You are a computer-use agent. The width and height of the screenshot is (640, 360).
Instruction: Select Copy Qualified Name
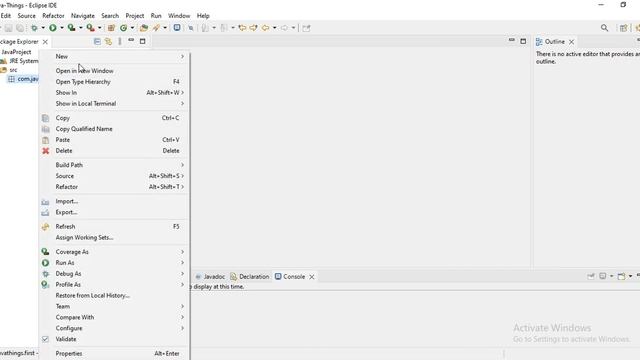(114, 129)
